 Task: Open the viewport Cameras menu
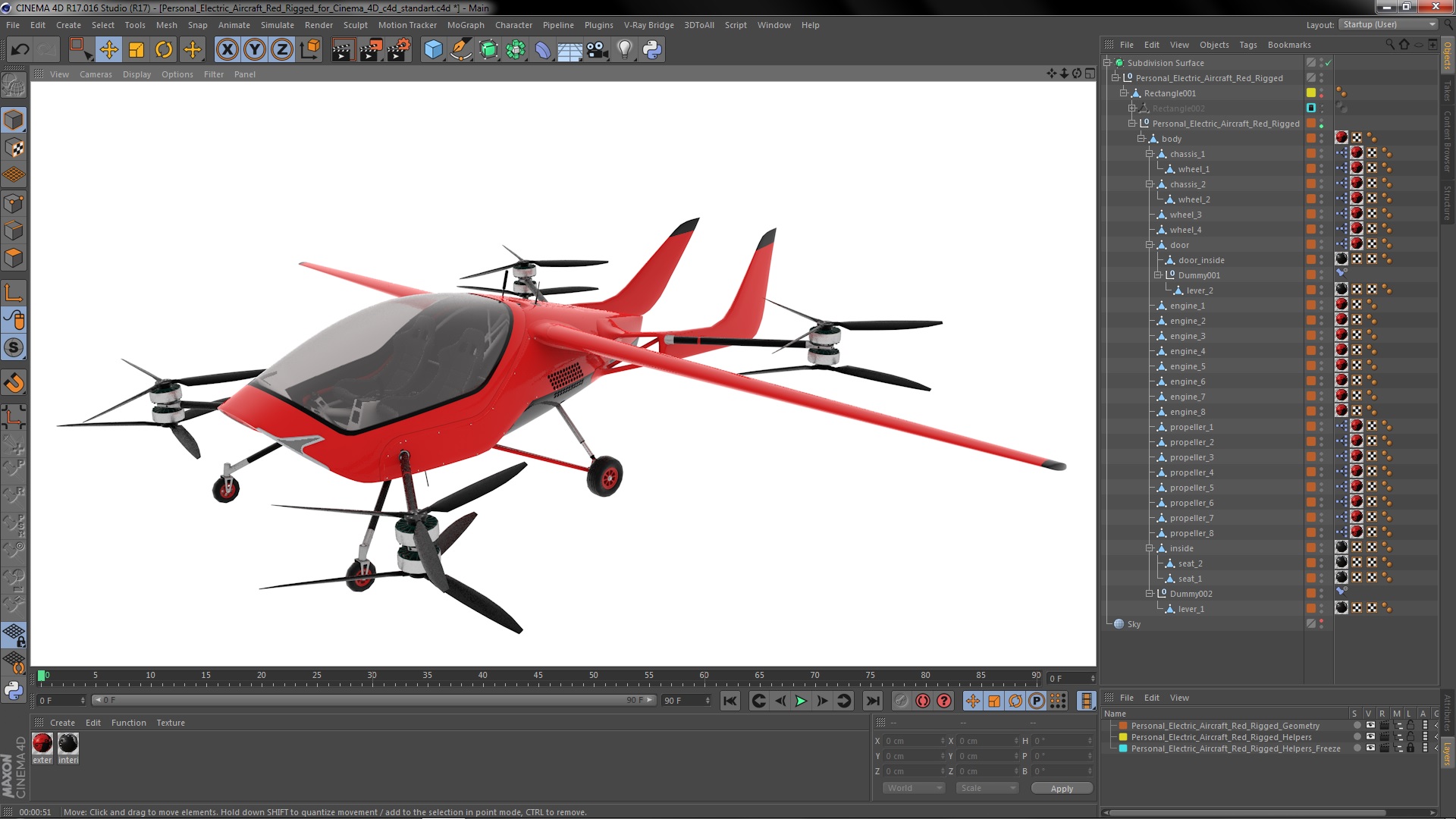(x=96, y=74)
